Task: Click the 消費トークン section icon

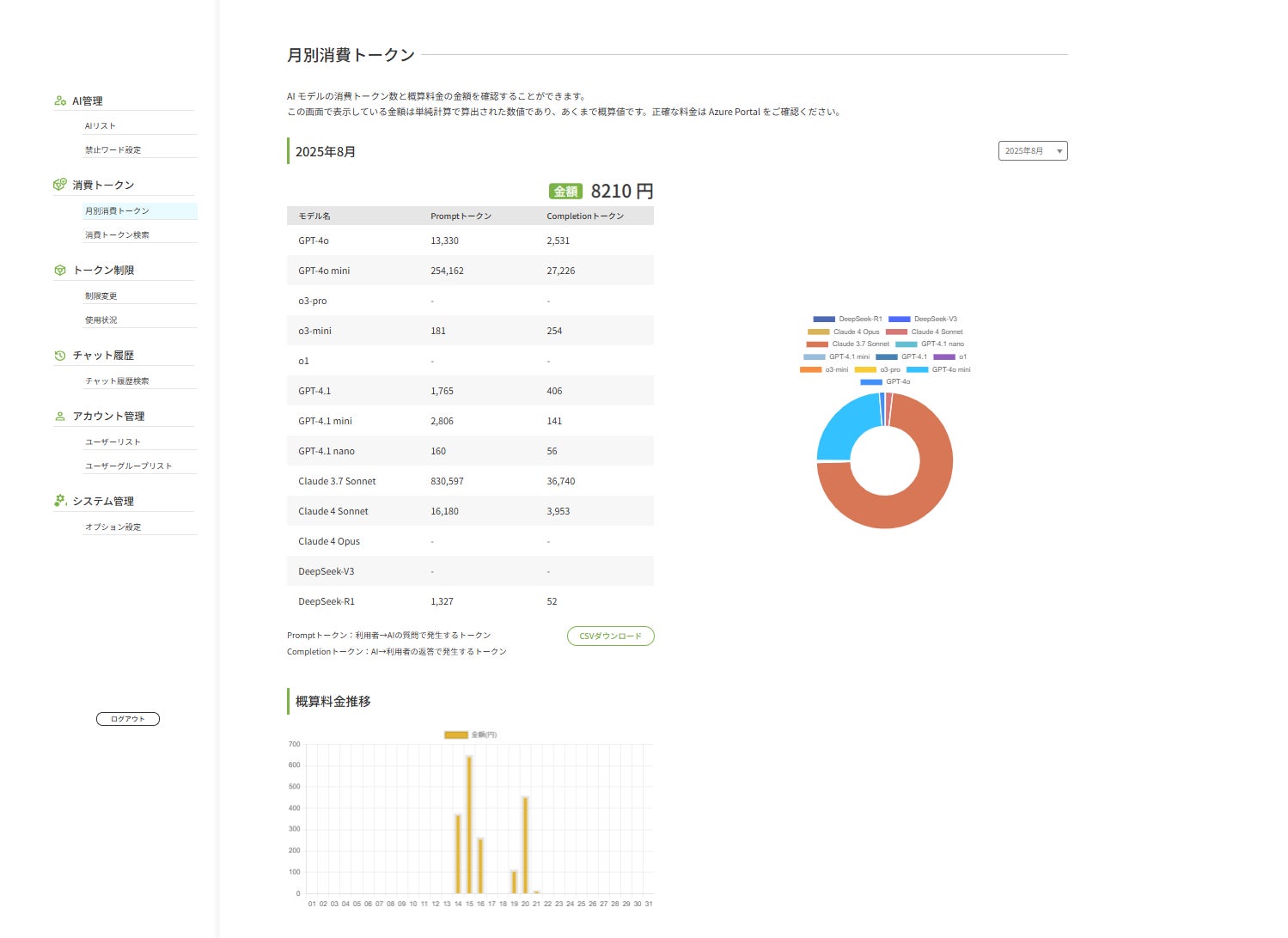Action: tap(60, 185)
